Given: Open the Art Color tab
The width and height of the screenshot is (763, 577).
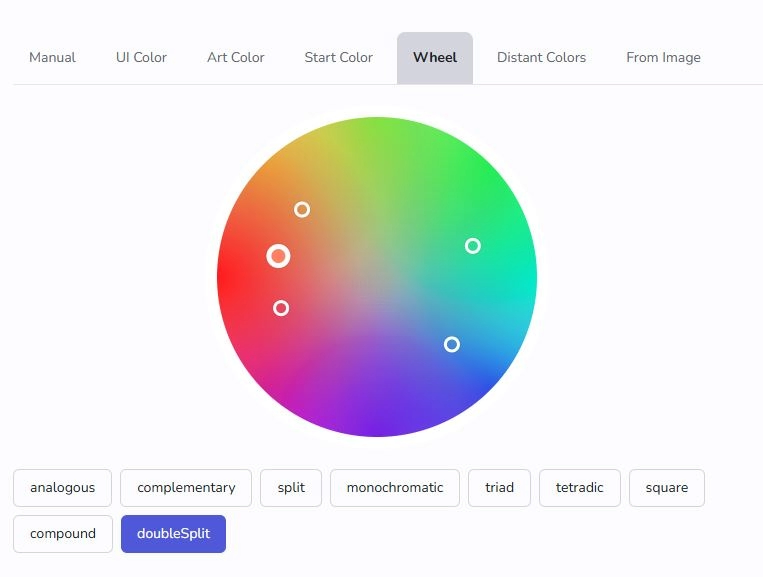Looking at the screenshot, I should click(236, 57).
